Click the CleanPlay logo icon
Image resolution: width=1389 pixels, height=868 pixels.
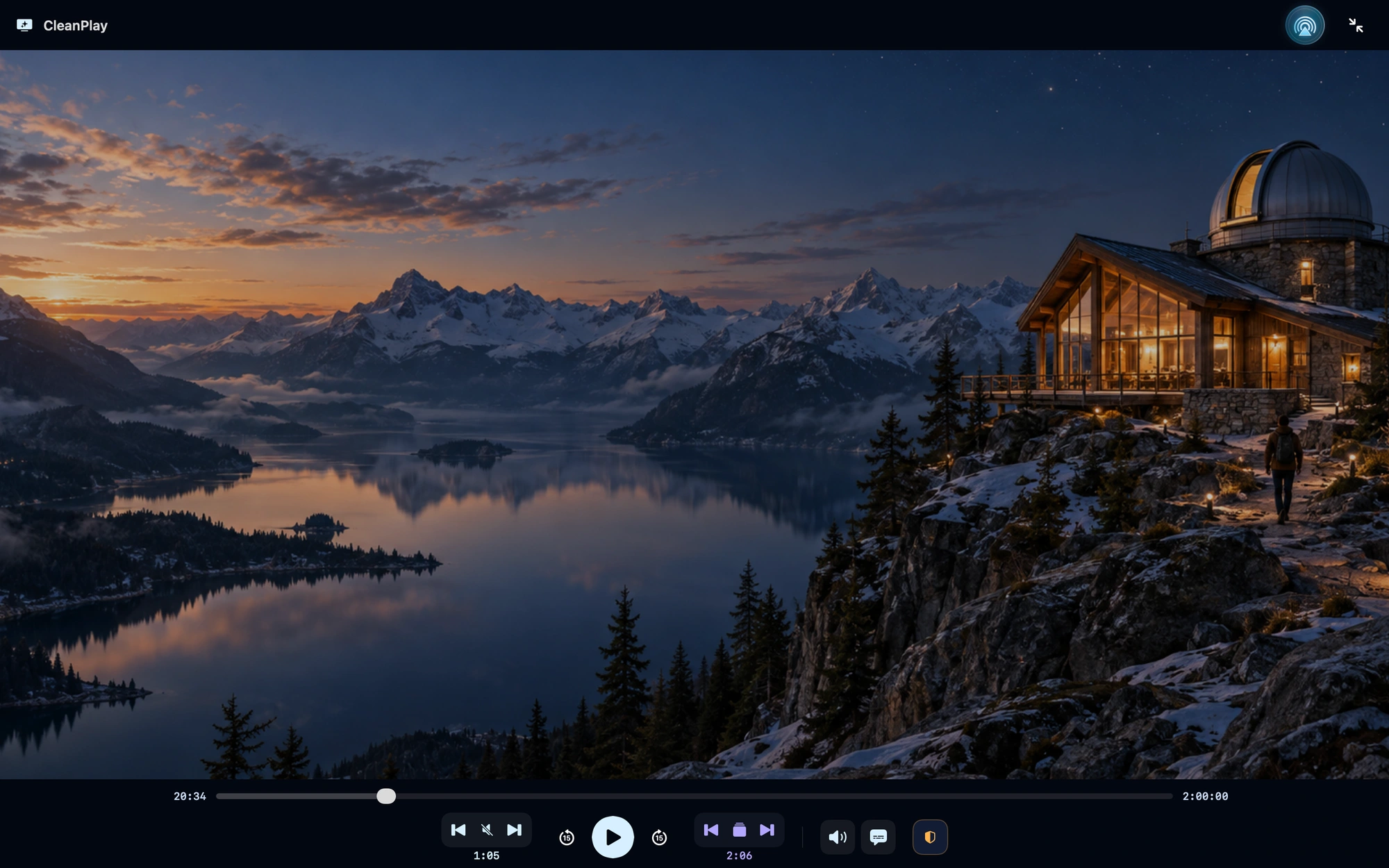point(24,26)
